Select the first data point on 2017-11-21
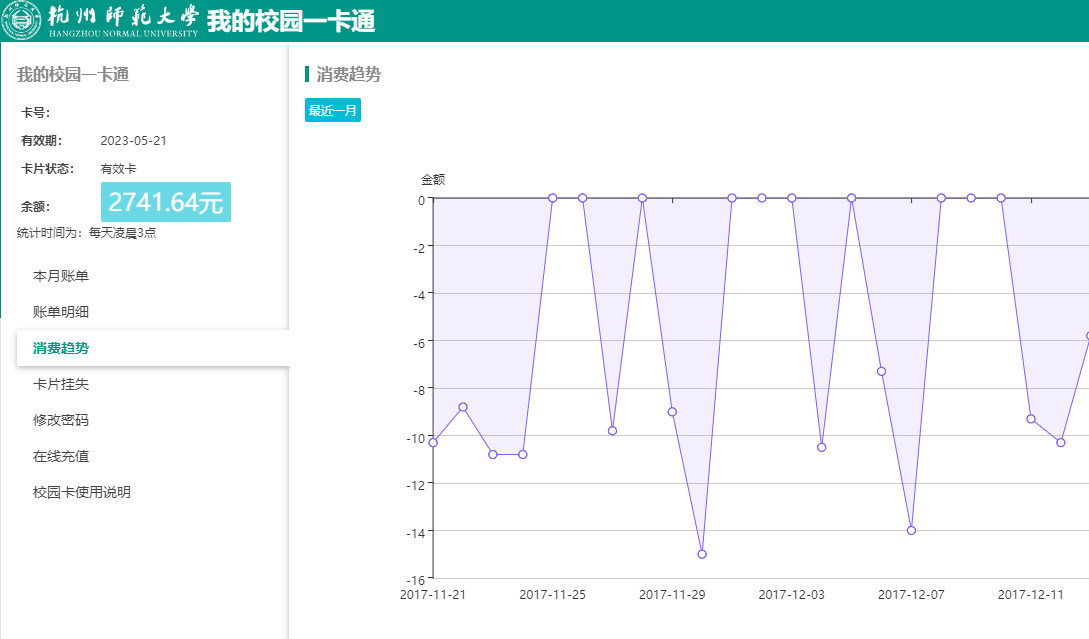The width and height of the screenshot is (1089, 639). 433,442
